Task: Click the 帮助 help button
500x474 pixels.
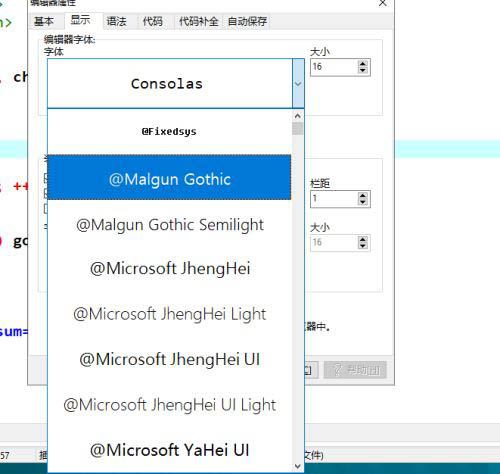Action: (x=355, y=370)
